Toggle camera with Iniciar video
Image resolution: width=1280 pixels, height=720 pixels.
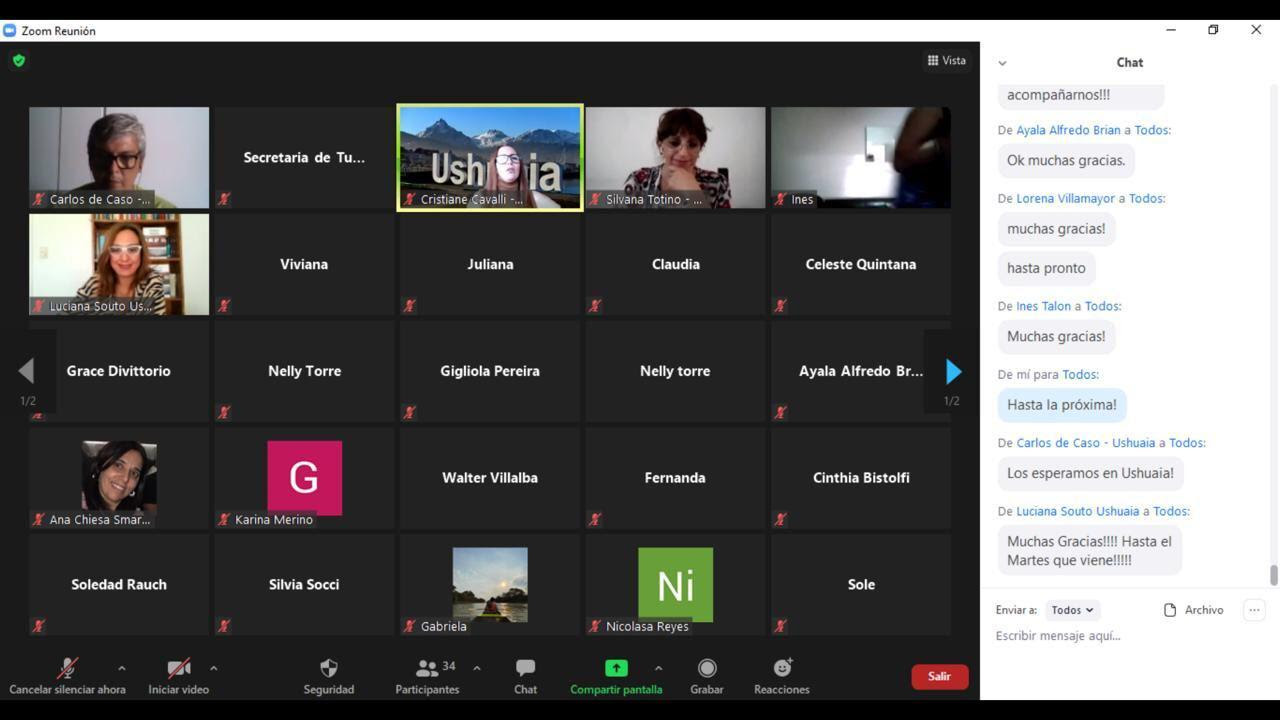coord(179,668)
